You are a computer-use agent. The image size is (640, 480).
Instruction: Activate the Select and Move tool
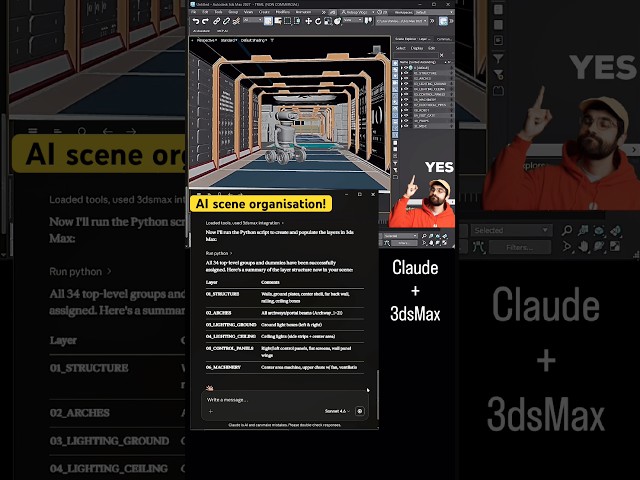(308, 21)
